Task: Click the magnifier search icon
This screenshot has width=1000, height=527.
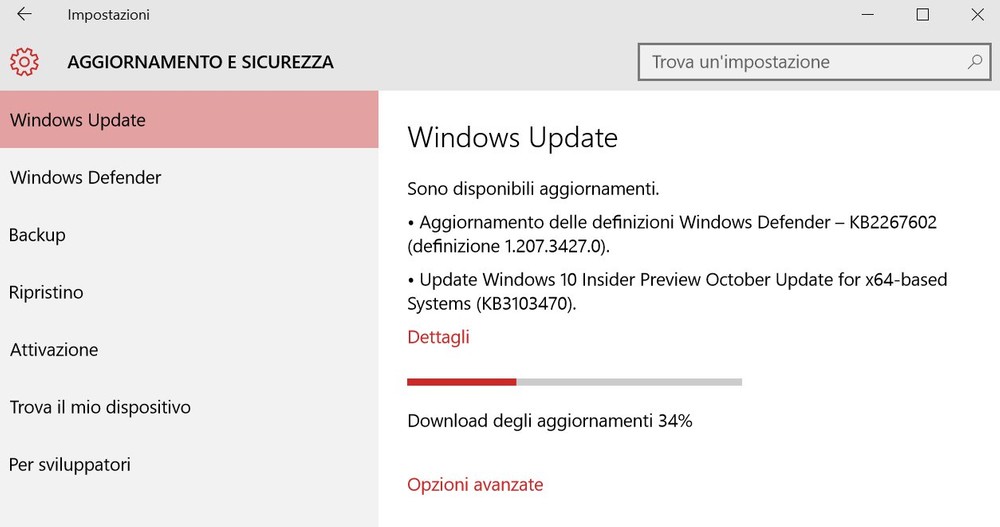Action: tap(974, 62)
